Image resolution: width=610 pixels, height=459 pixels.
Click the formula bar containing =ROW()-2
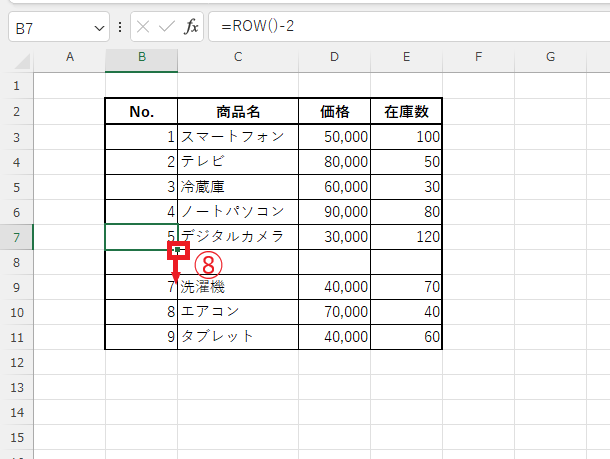(409, 26)
